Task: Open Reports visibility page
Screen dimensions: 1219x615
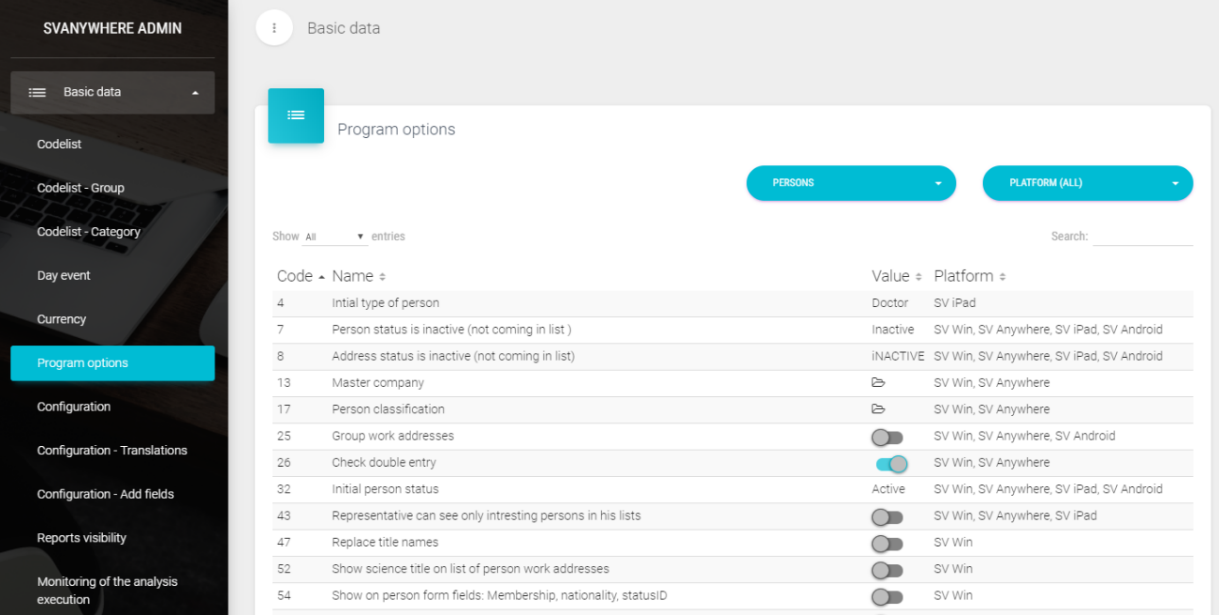Action: point(82,538)
